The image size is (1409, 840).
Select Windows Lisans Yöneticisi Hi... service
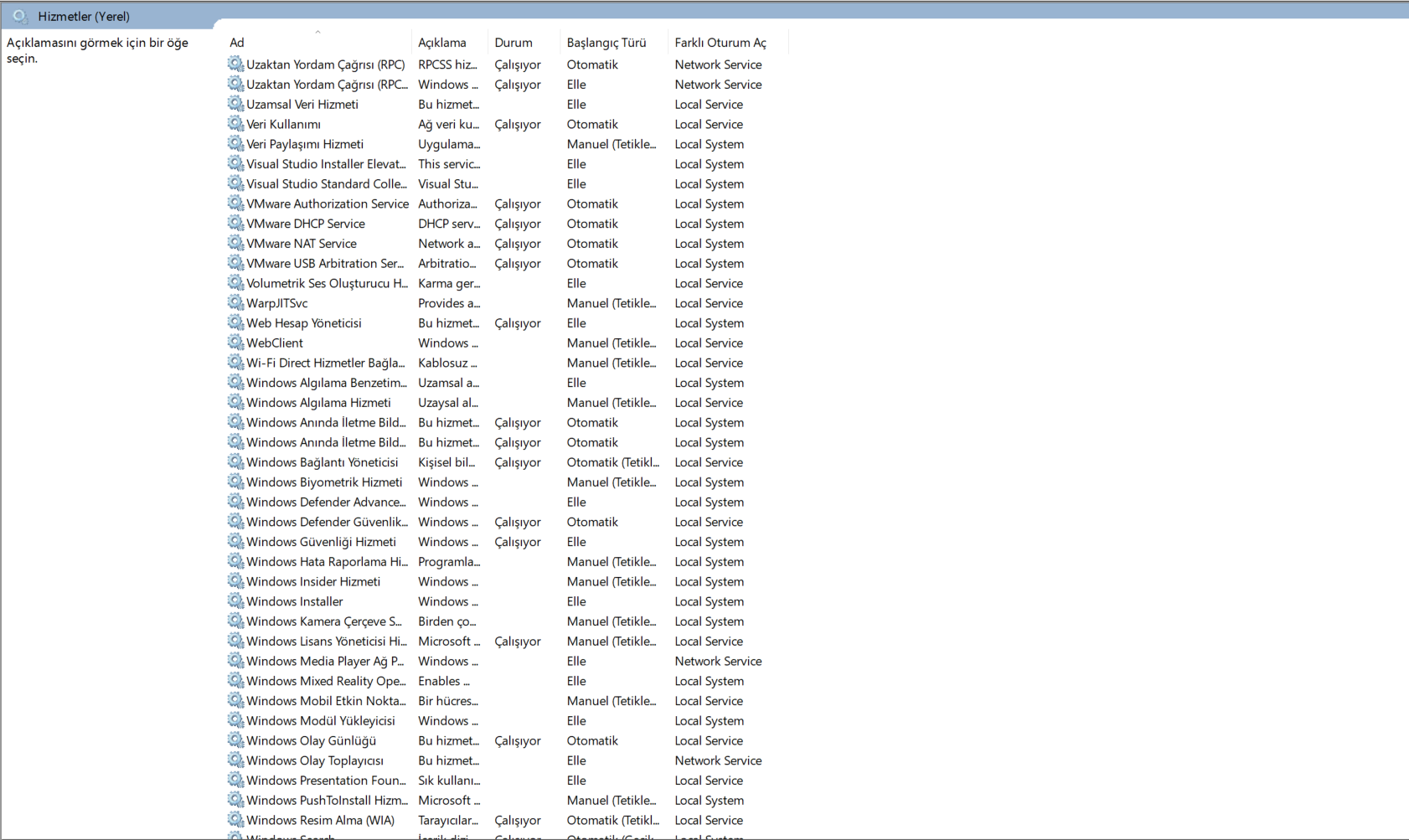(x=327, y=642)
